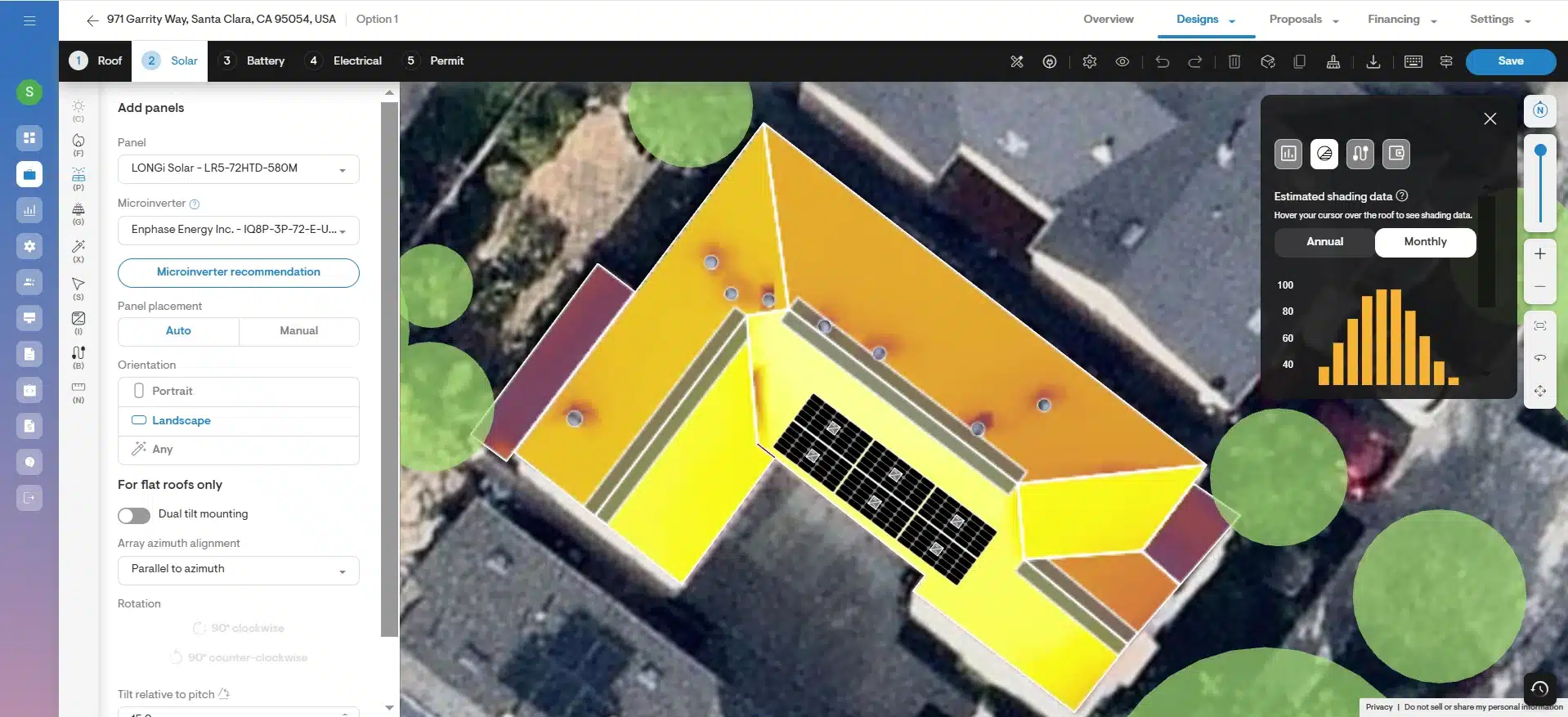
Task: Click the map zoom slider handle
Action: (1540, 150)
